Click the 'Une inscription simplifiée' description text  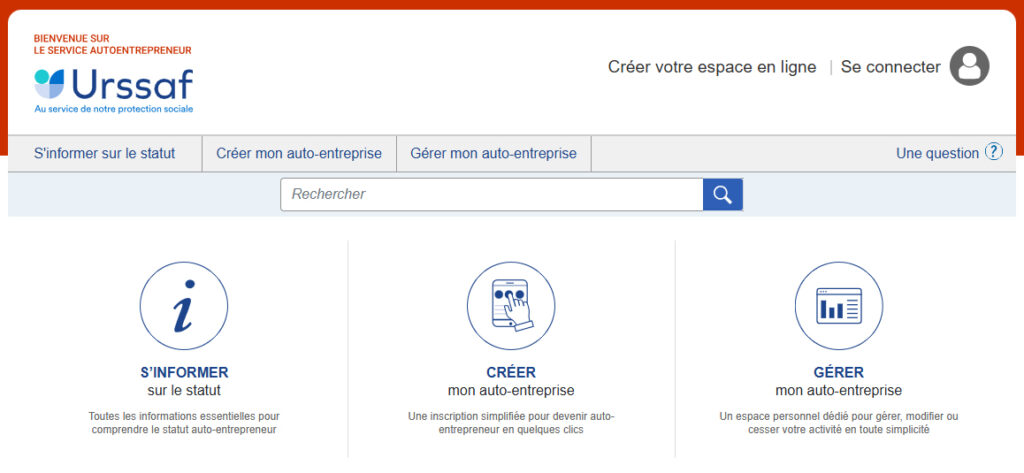pyautogui.click(x=510, y=422)
